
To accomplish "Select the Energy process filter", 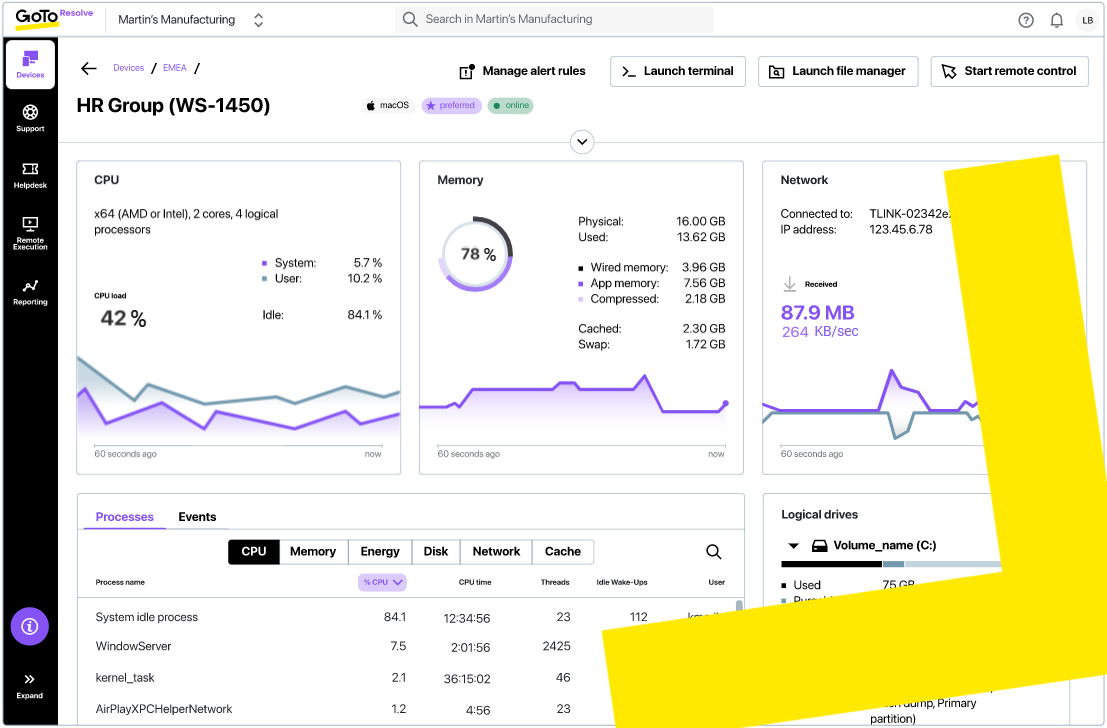I will [380, 552].
